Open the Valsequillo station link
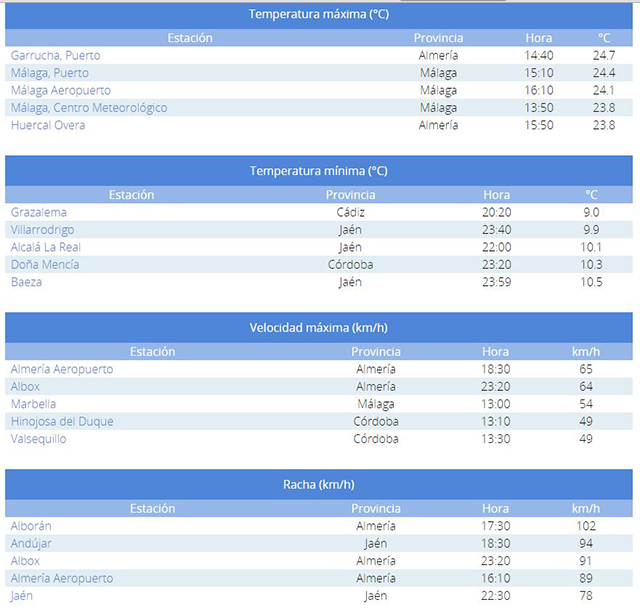This screenshot has height=610, width=640. pos(38,439)
